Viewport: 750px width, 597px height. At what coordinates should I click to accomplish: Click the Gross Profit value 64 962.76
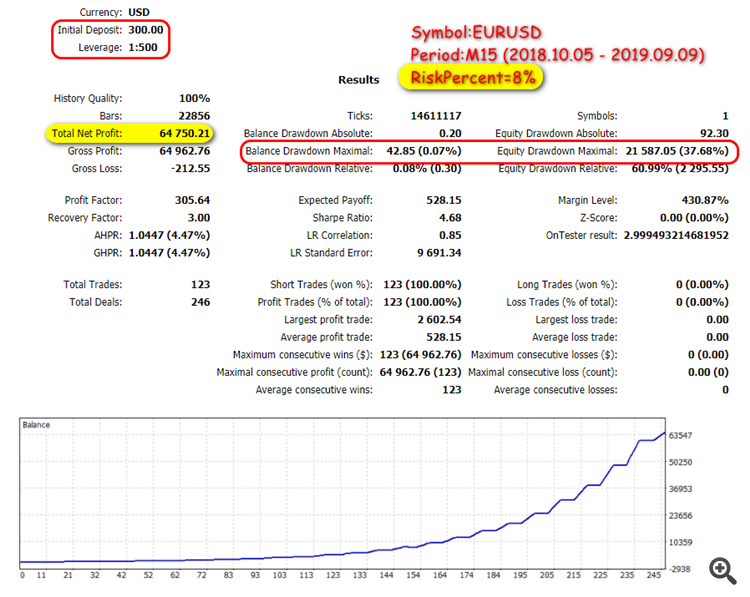185,151
